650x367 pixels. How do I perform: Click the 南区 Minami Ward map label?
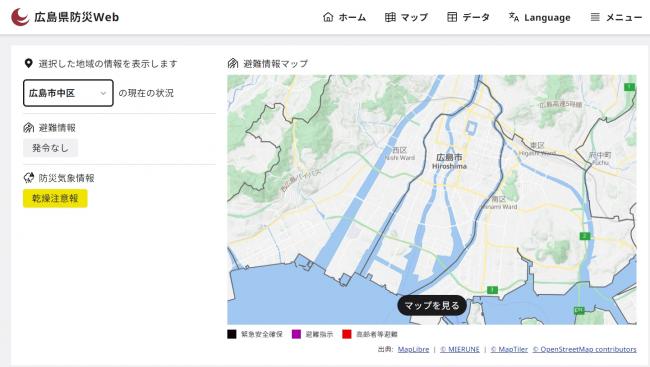click(x=499, y=202)
